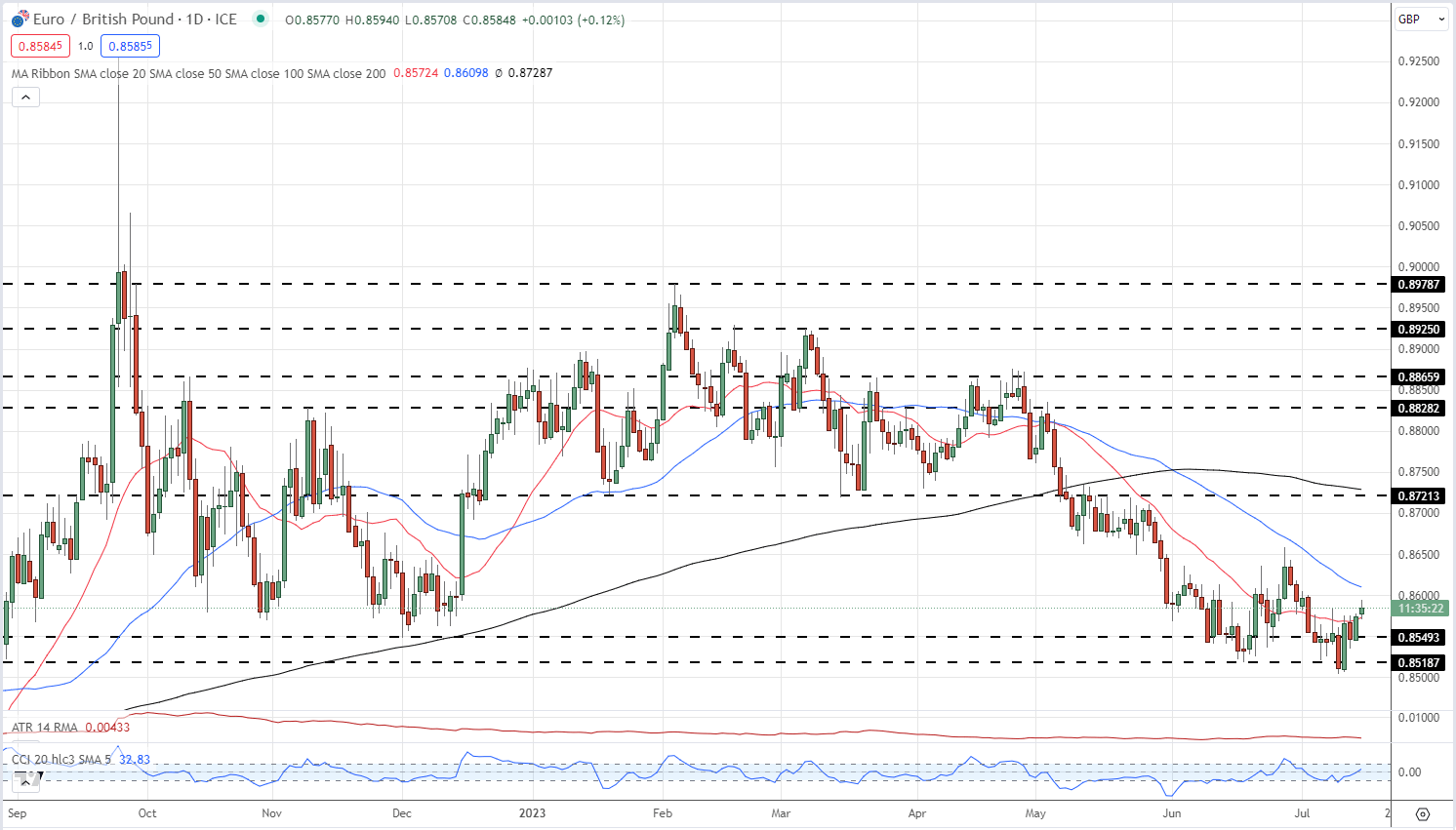
Task: Click the green countdown label 11:35:22
Action: point(1421,609)
